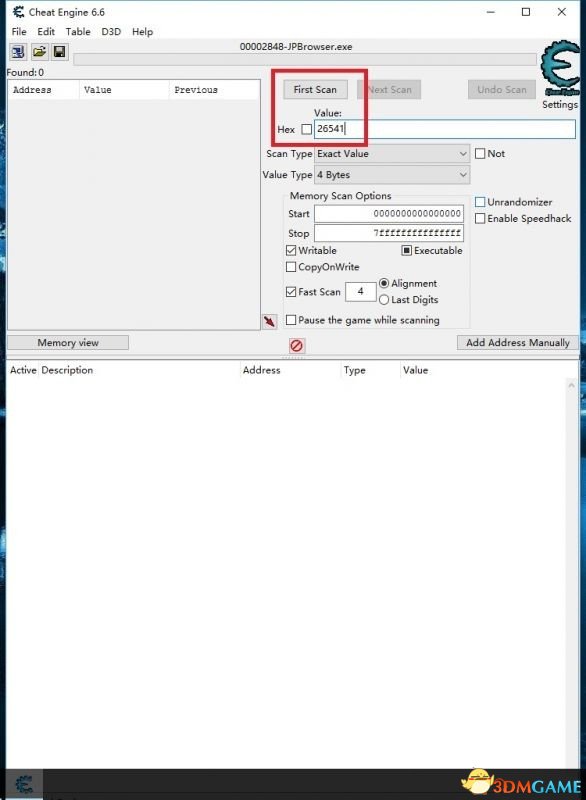This screenshot has height=800, width=586.
Task: Click red arrow to copy selected addresses
Action: tap(269, 321)
